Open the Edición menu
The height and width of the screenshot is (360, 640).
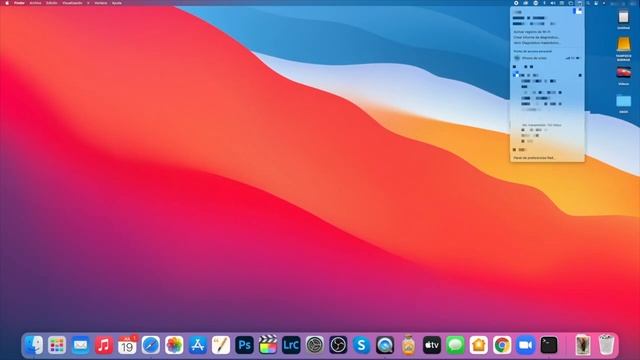click(x=51, y=3)
